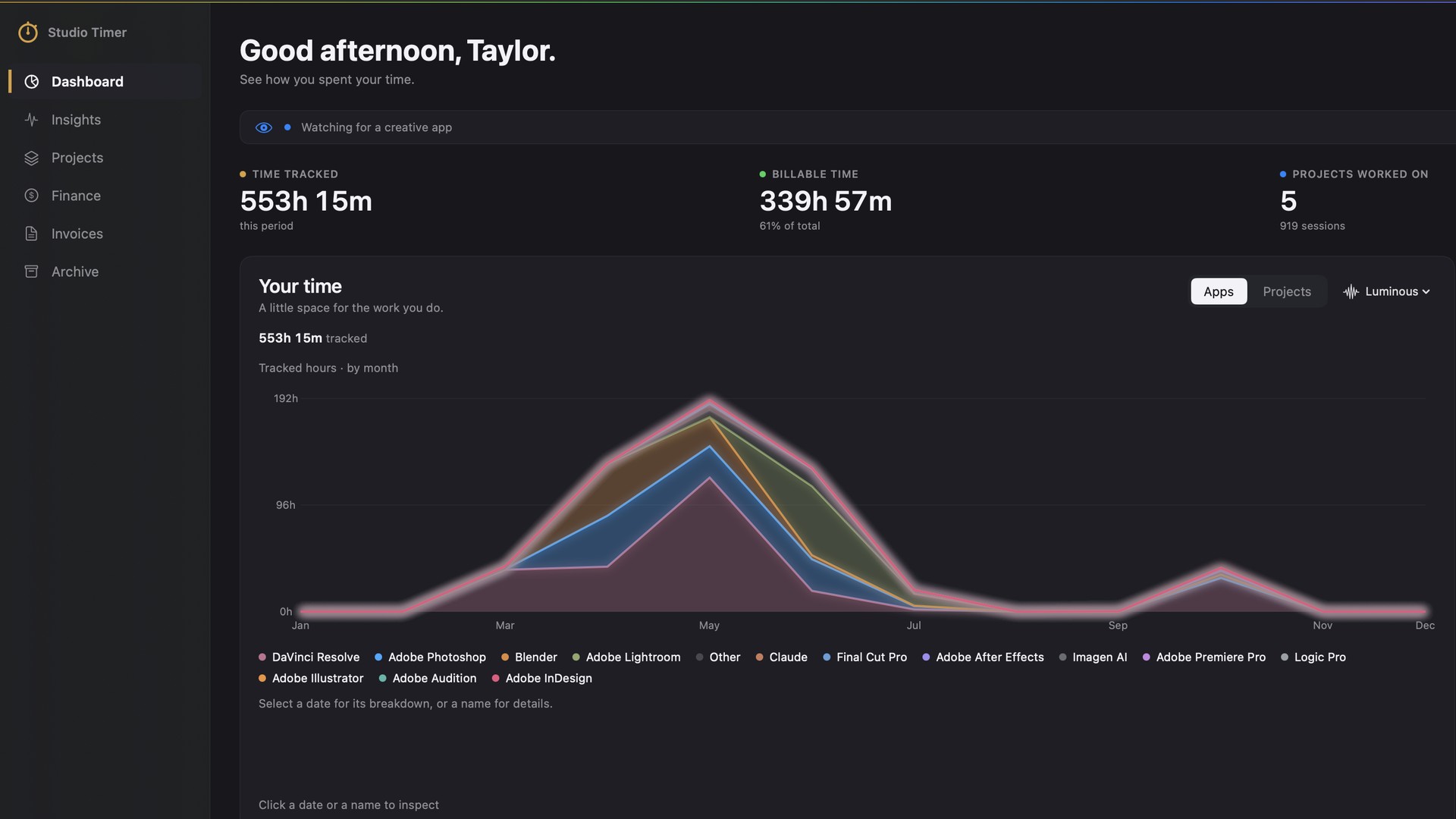Select Blender in the chart legend
Viewport: 1456px width, 819px height.
[529, 657]
